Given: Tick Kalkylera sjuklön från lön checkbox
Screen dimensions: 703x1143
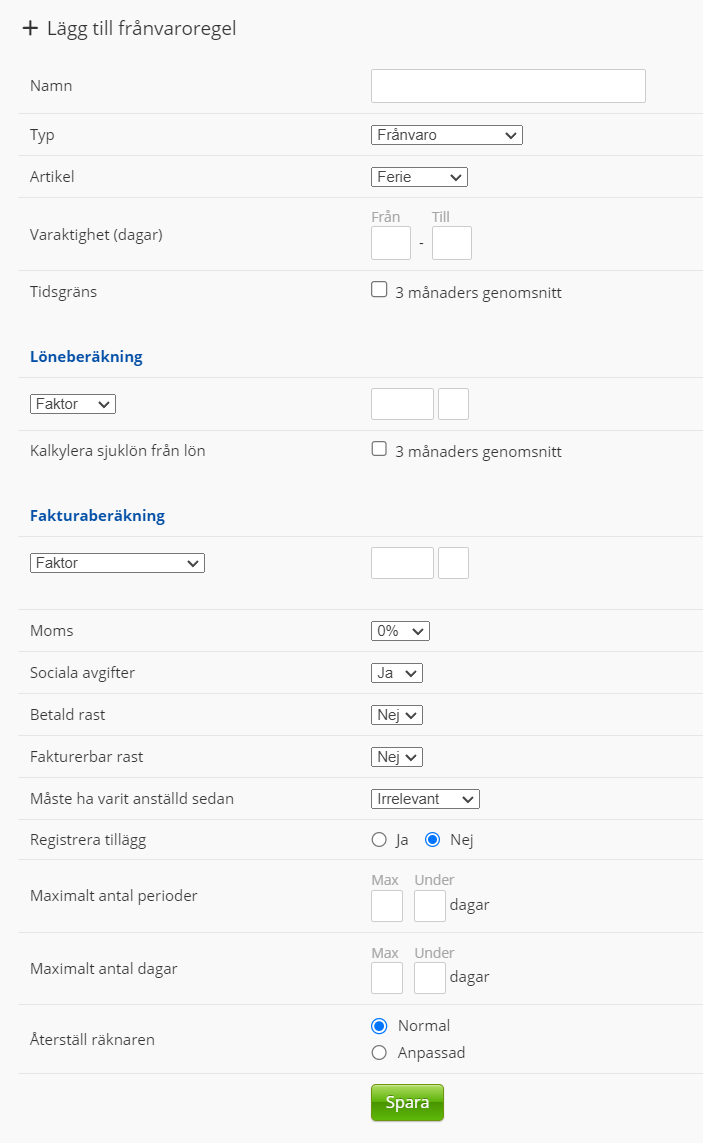Looking at the screenshot, I should point(379,449).
